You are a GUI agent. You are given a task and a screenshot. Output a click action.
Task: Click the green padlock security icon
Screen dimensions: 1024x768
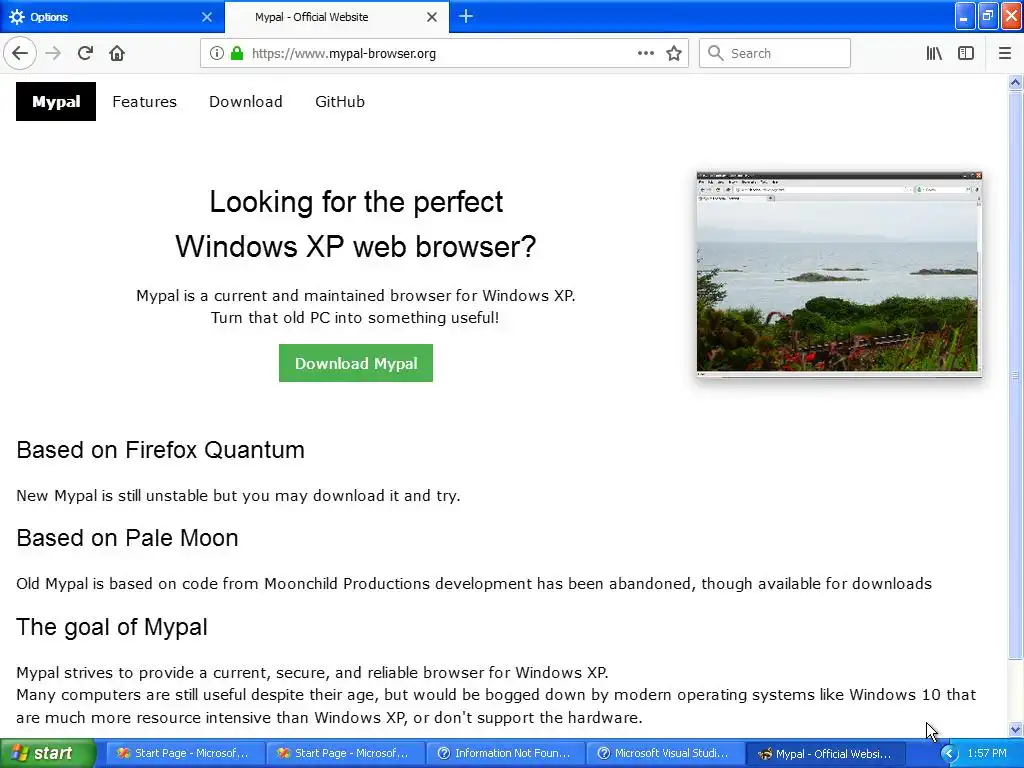point(237,53)
